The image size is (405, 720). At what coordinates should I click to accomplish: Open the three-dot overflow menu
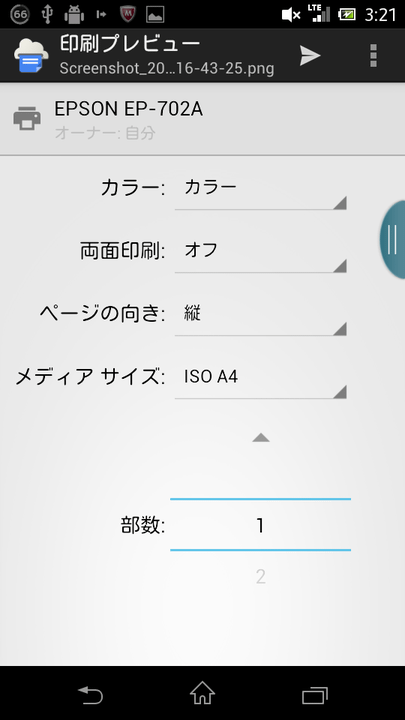373,56
